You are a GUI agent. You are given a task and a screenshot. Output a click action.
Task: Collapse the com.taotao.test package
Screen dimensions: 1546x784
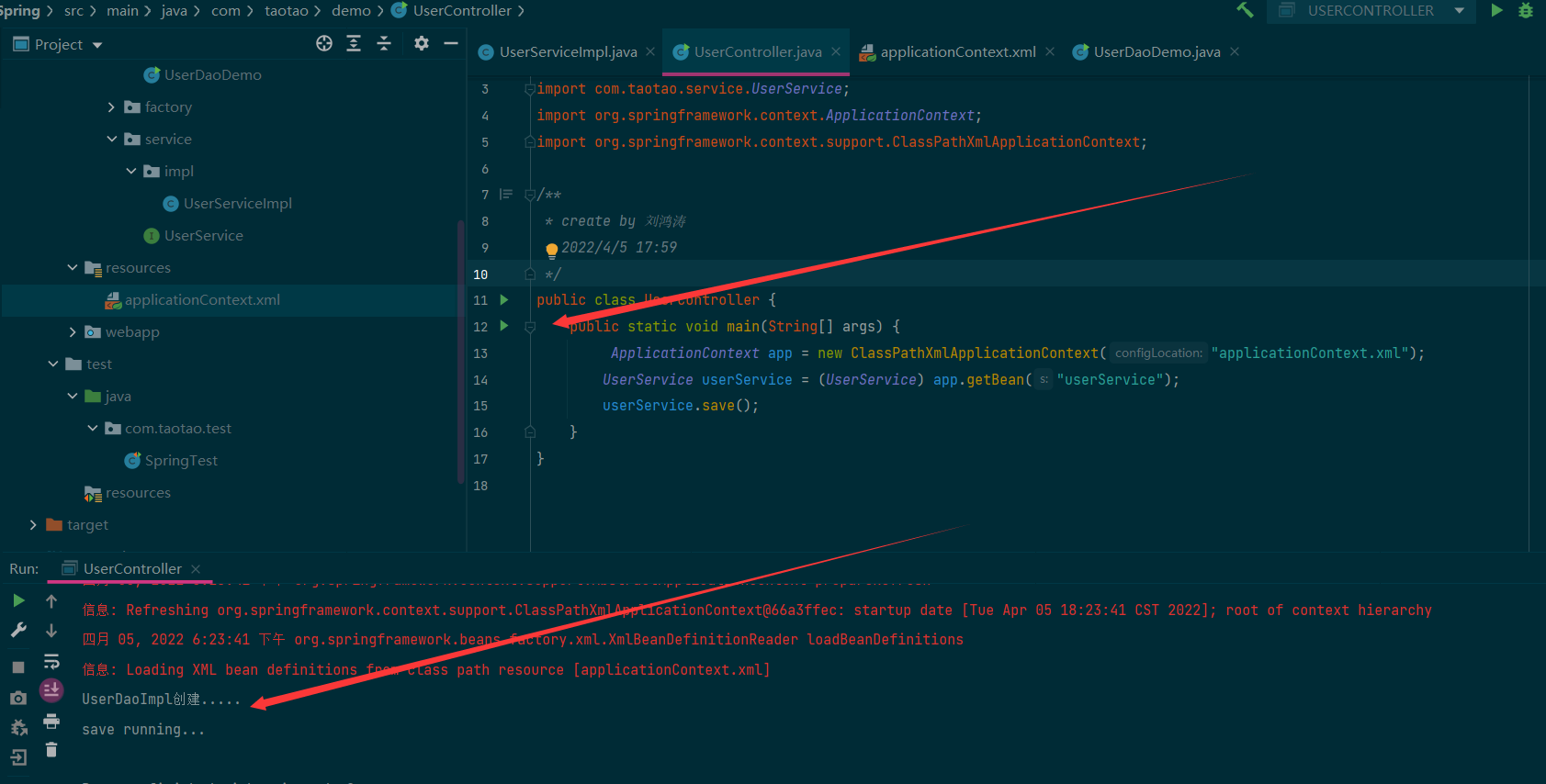(x=93, y=429)
